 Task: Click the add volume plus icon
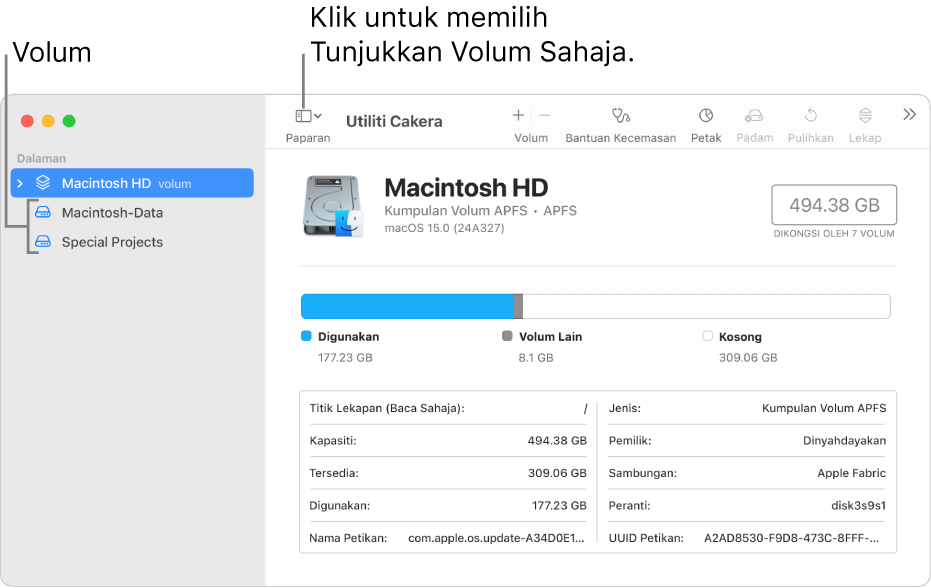coord(518,115)
